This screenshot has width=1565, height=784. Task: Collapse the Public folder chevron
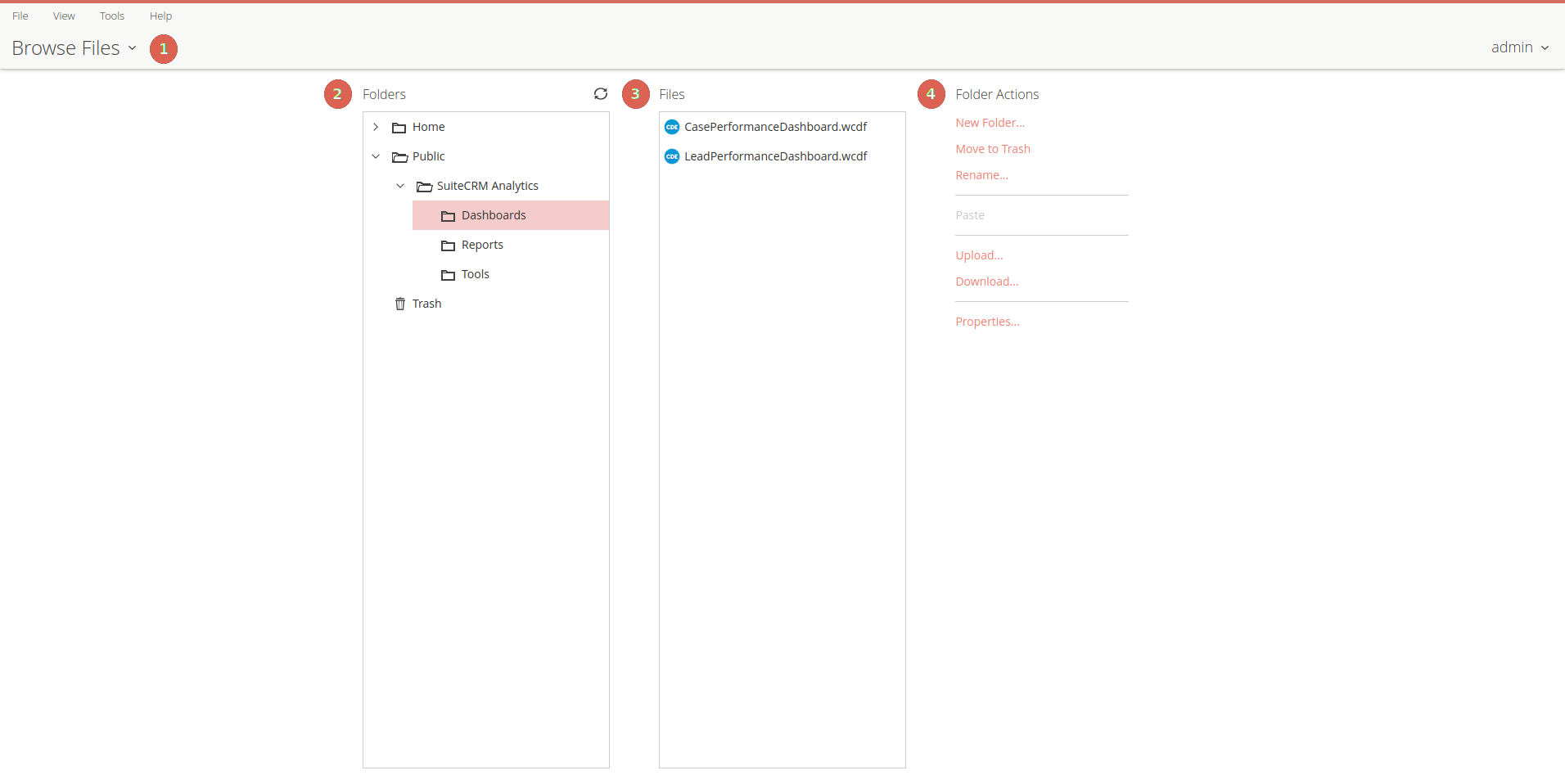pyautogui.click(x=376, y=156)
